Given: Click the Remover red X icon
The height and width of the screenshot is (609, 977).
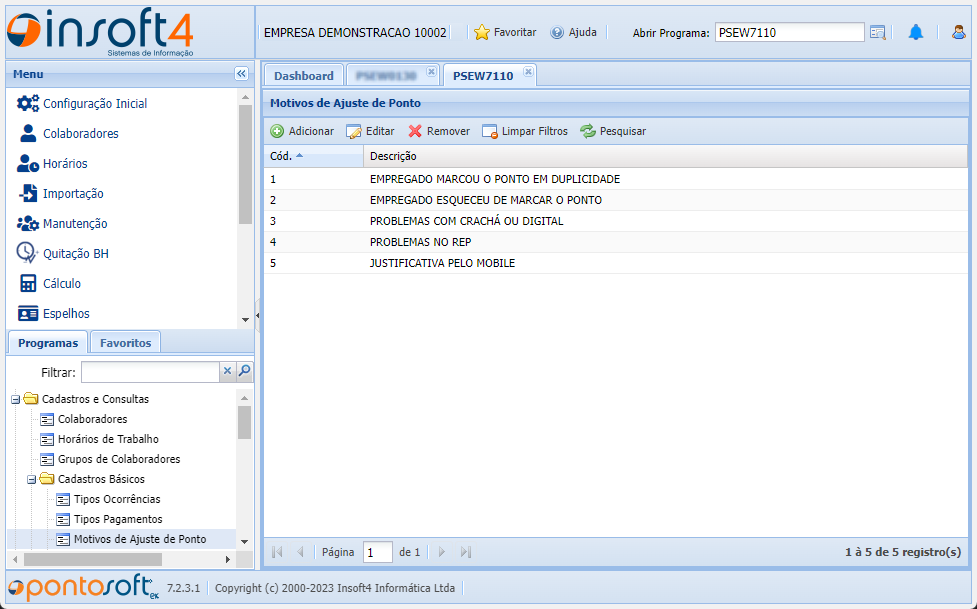Looking at the screenshot, I should click(415, 131).
